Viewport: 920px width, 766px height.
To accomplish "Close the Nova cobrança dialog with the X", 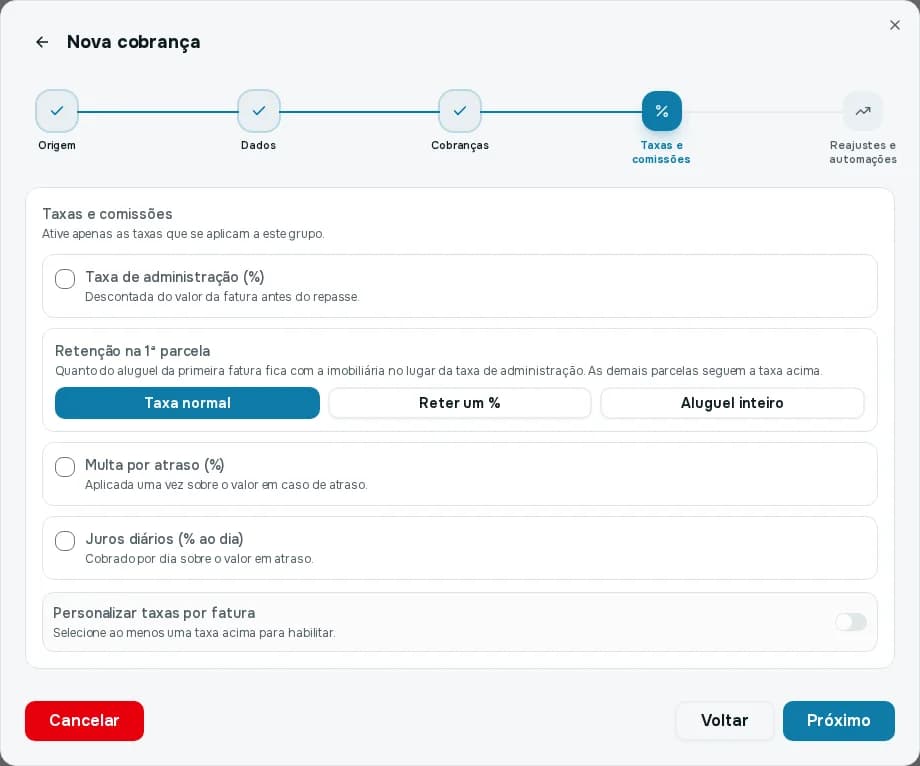I will pos(894,25).
